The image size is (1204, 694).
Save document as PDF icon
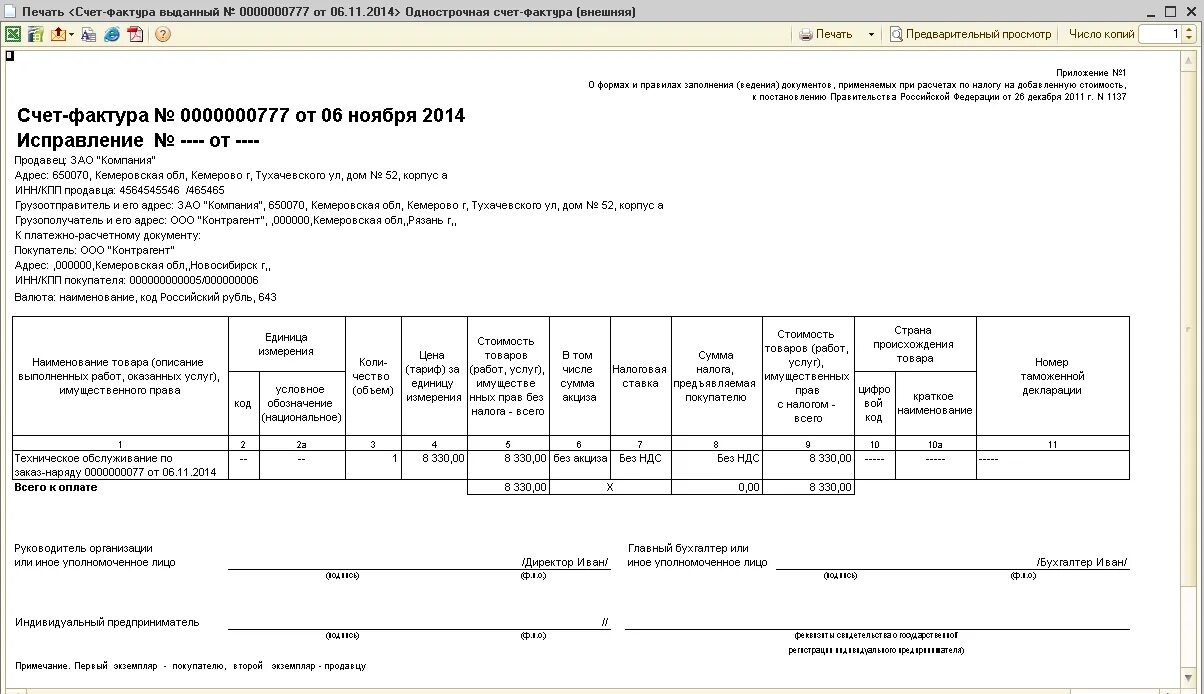[135, 34]
